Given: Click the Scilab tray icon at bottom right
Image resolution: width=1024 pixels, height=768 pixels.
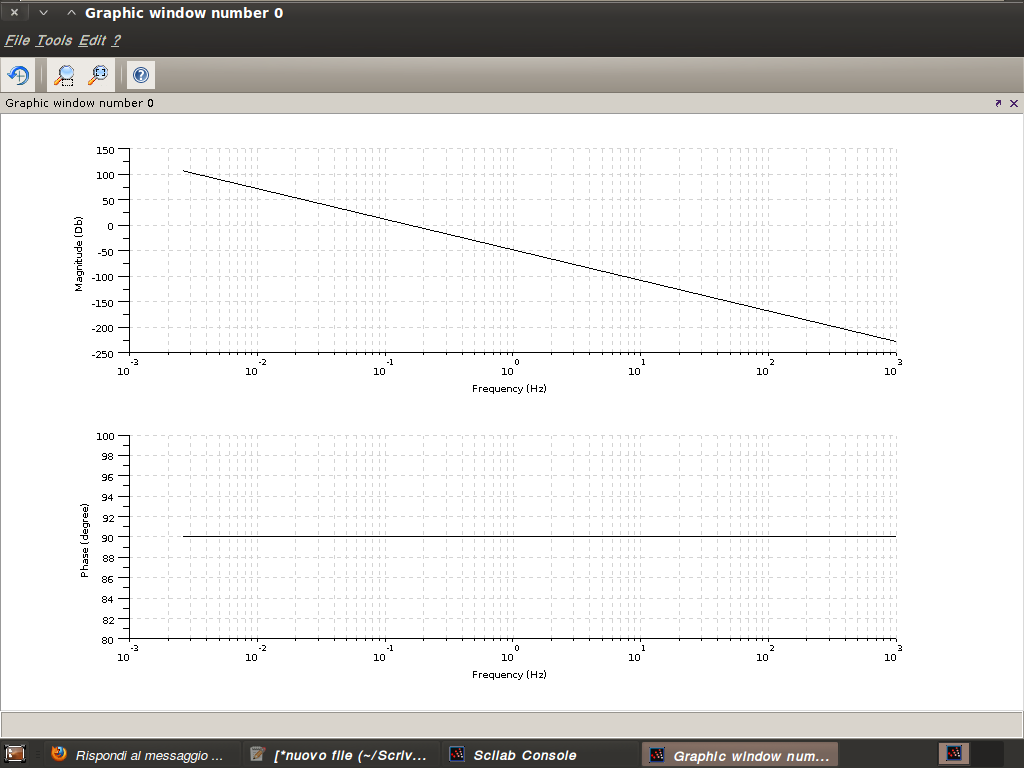Looking at the screenshot, I should pyautogui.click(x=954, y=753).
